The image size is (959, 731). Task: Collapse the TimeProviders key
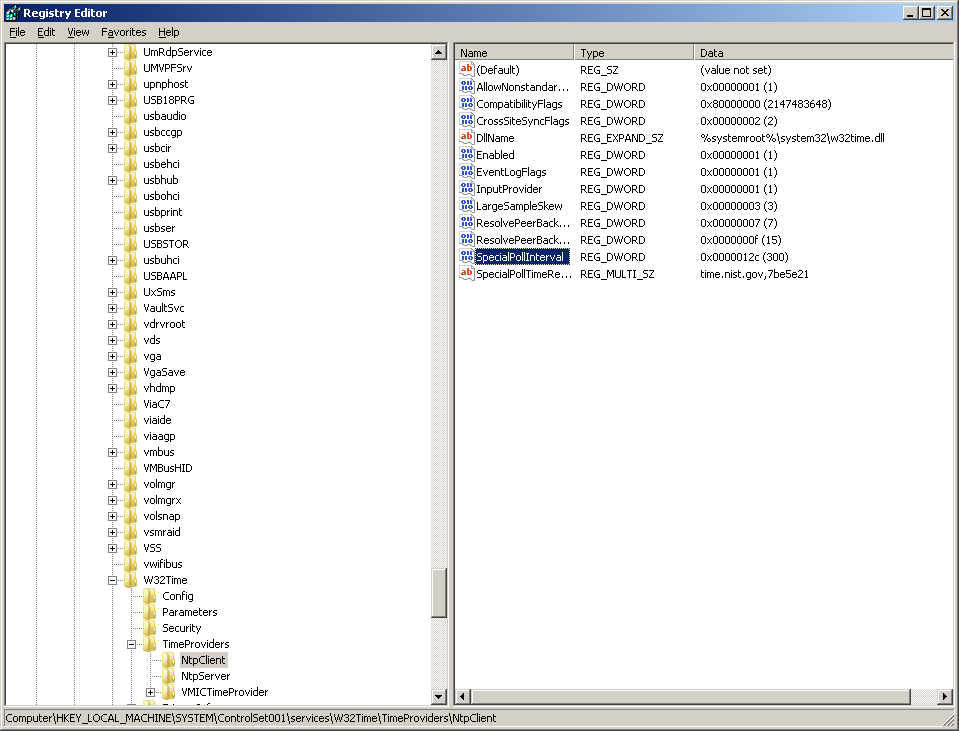pos(131,644)
